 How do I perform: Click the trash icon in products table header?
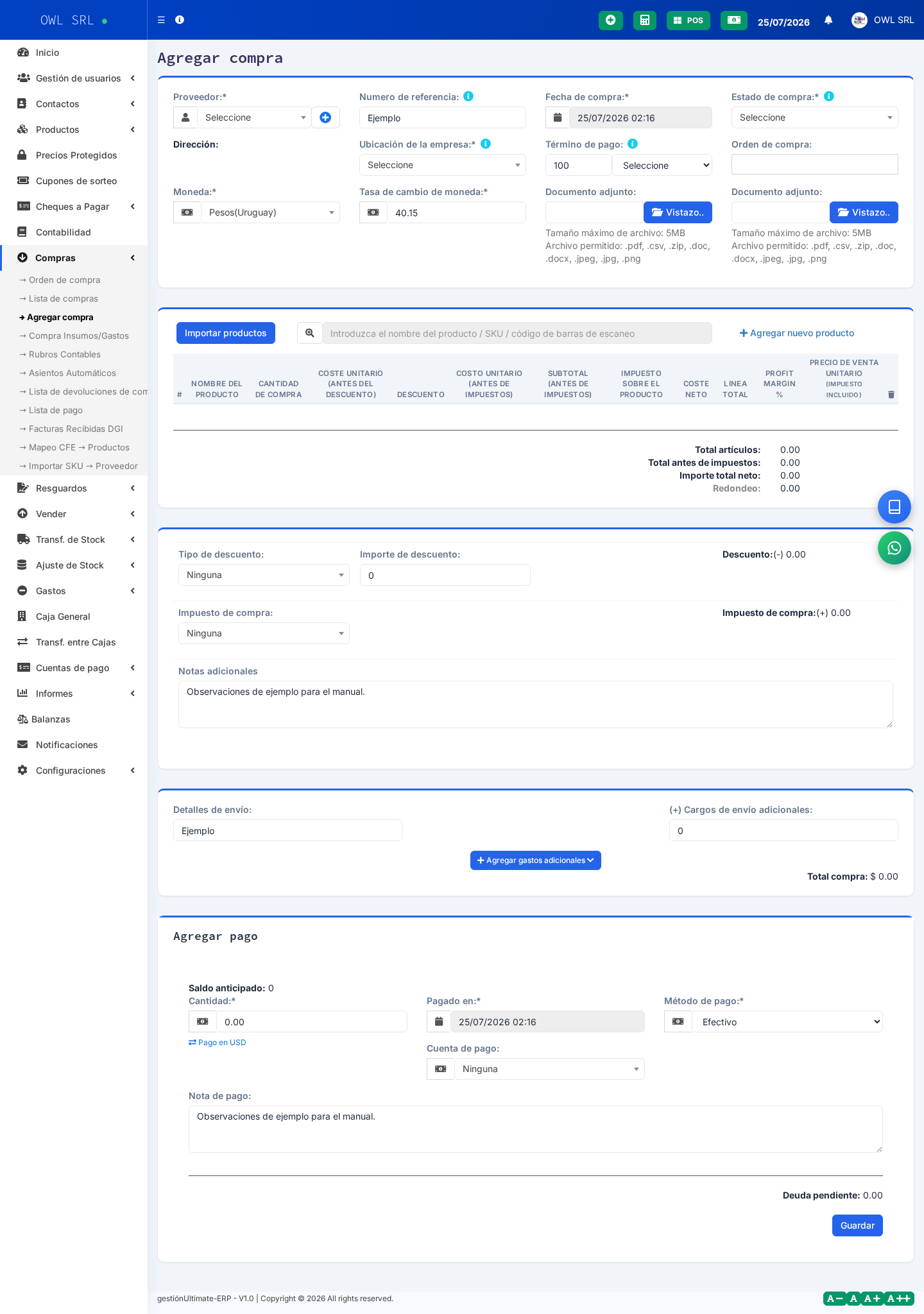(891, 395)
